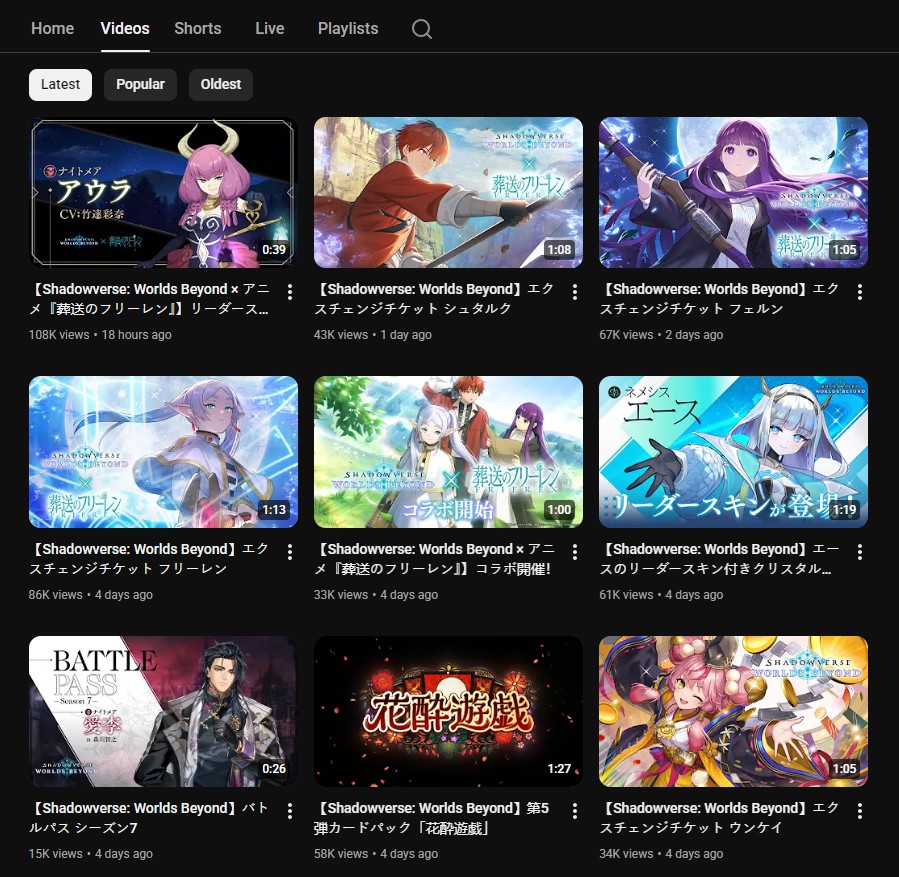899x877 pixels.
Task: Click the text "86K views • 4 days ago"
Action: (91, 595)
